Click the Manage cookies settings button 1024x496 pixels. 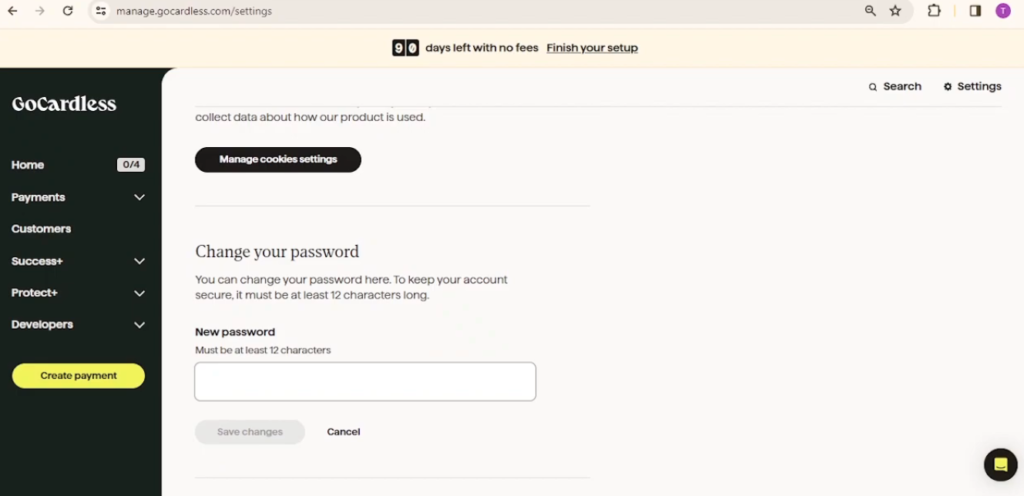click(x=278, y=160)
